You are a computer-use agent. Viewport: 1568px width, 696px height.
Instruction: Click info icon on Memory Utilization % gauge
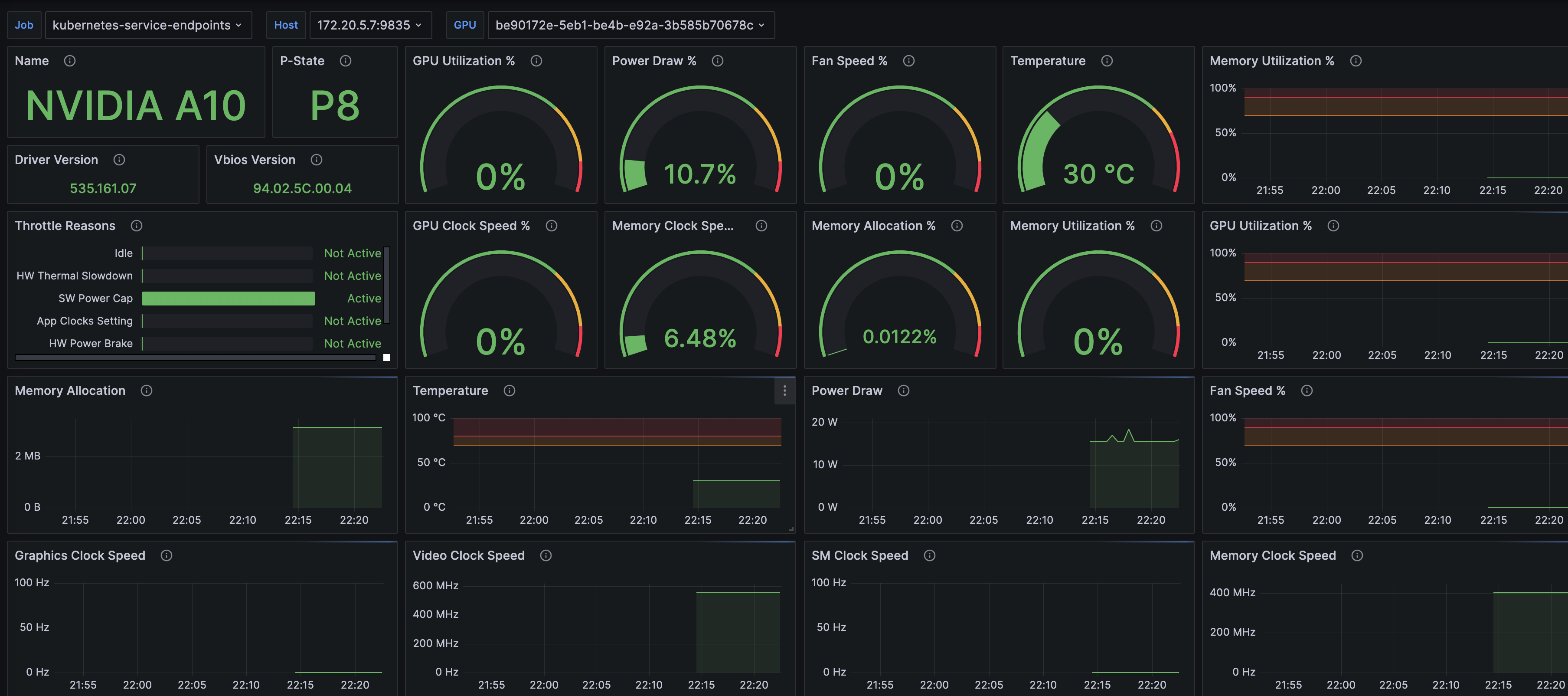pyautogui.click(x=1156, y=226)
